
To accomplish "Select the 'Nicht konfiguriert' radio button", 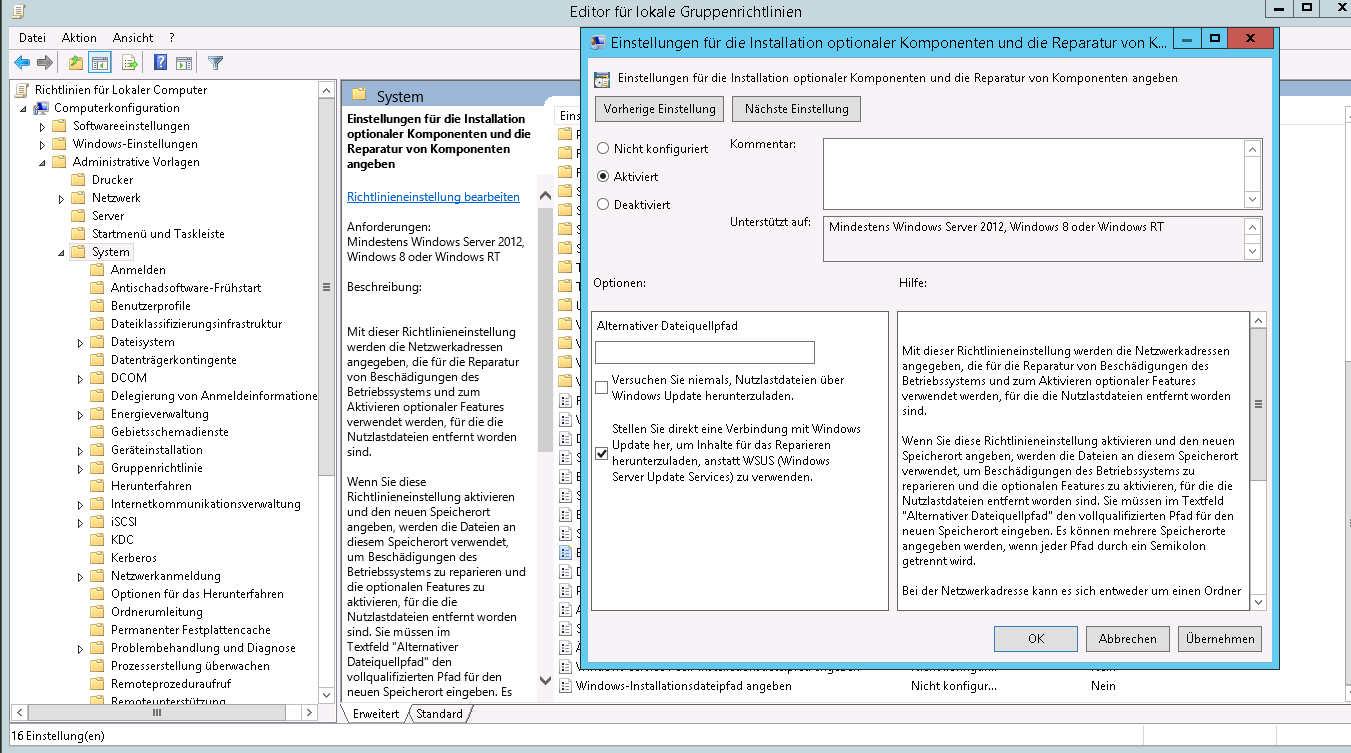I will 603,148.
